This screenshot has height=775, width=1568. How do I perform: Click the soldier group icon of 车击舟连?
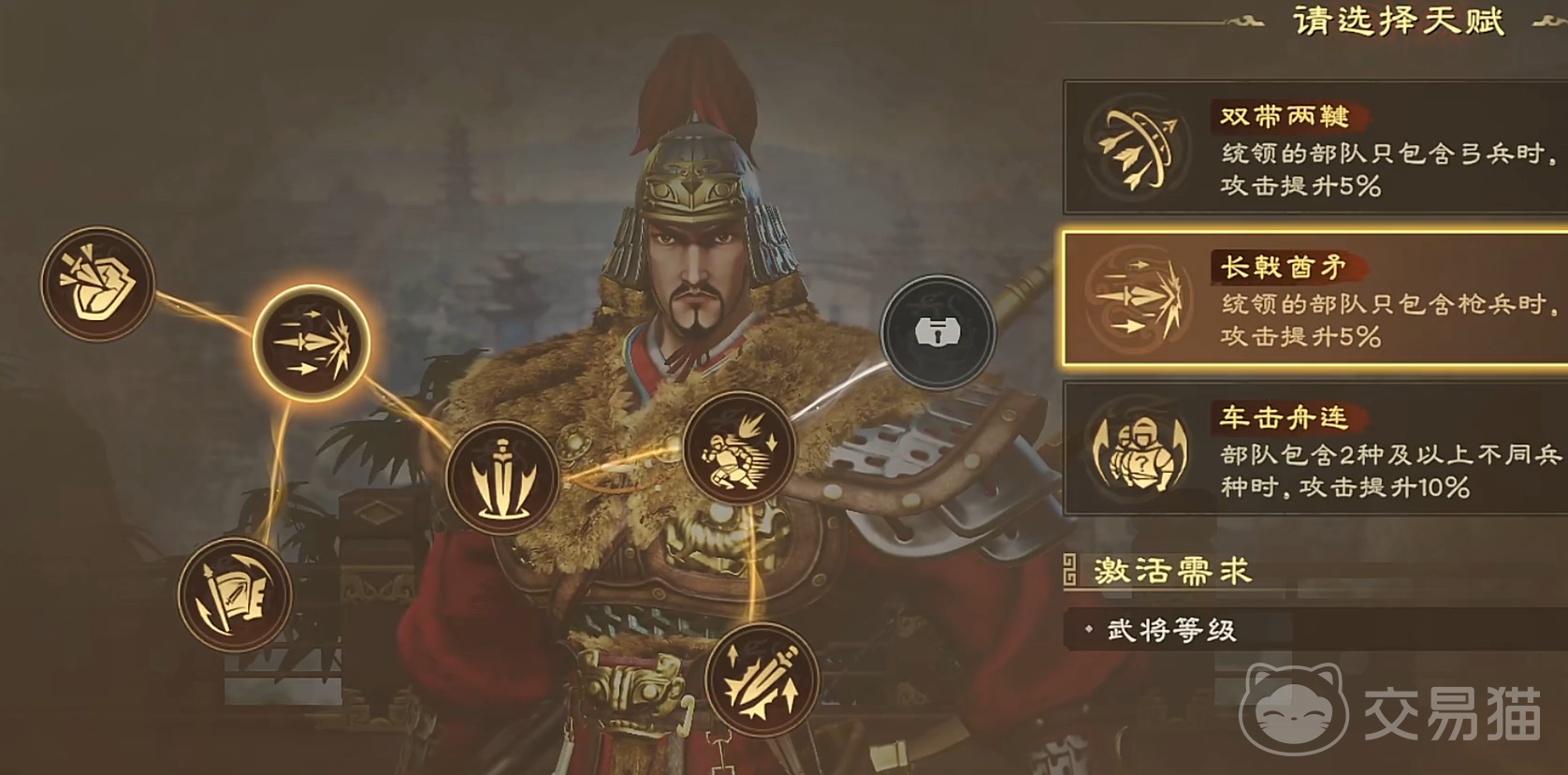(1138, 450)
